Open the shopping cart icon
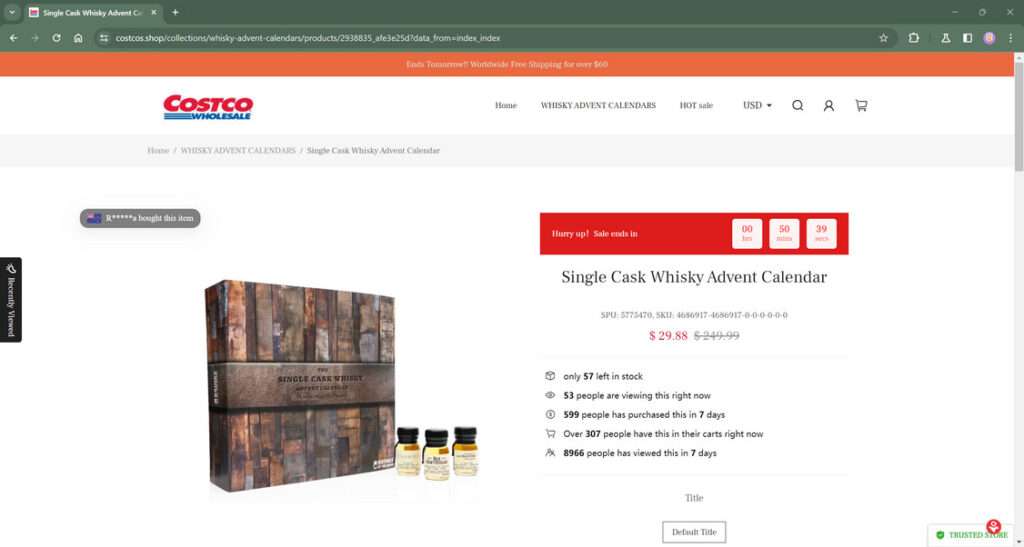This screenshot has width=1024, height=547. (x=861, y=106)
